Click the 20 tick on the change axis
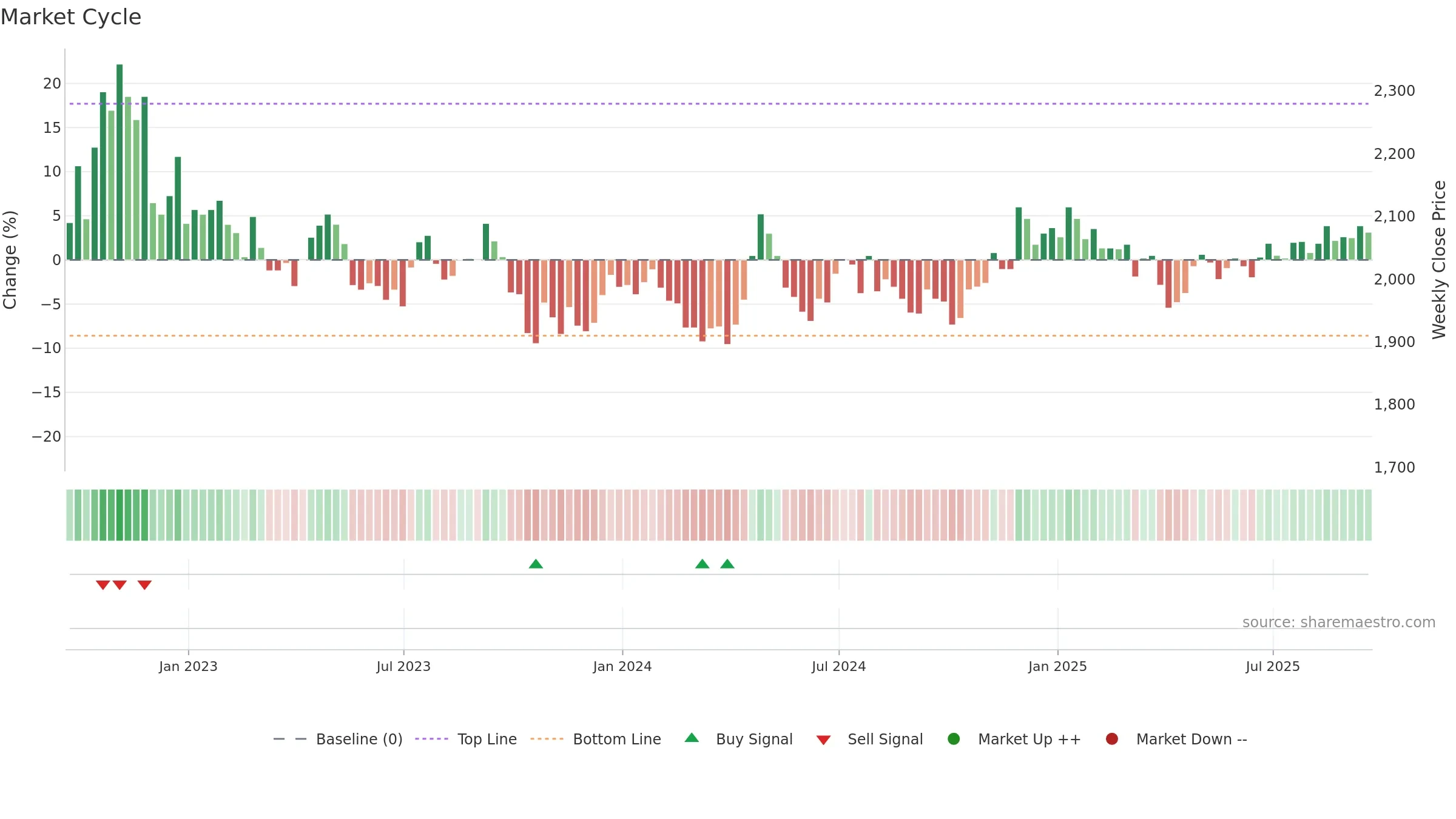The height and width of the screenshot is (819, 1456). [x=52, y=84]
